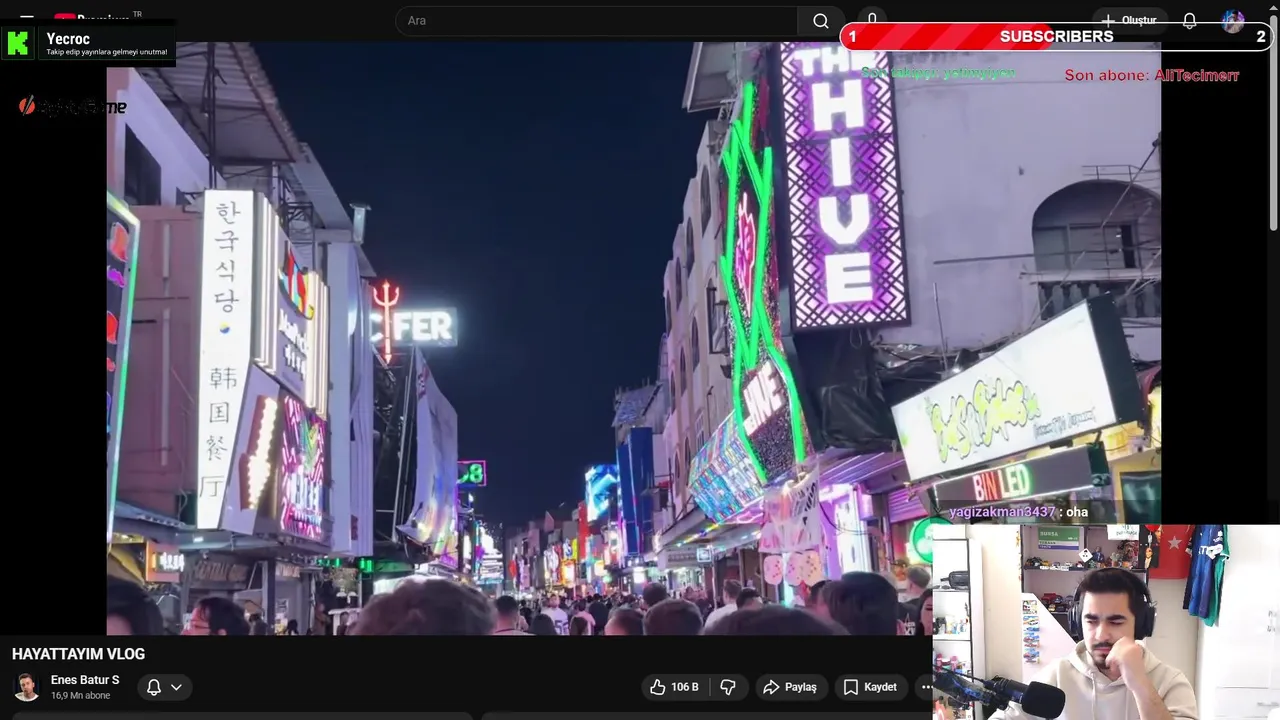Click the SUBSCRIBERS goal bar

pyautogui.click(x=1059, y=37)
